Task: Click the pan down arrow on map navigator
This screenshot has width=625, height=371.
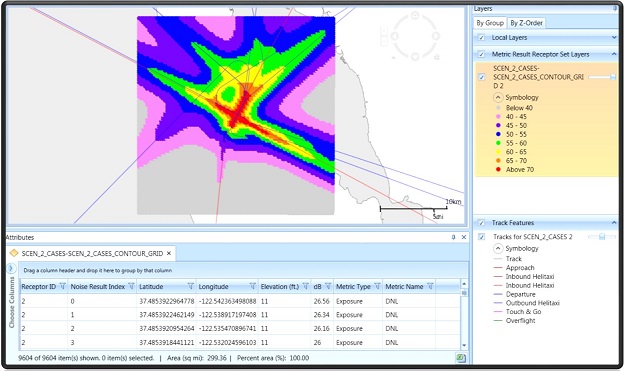Action: [415, 57]
